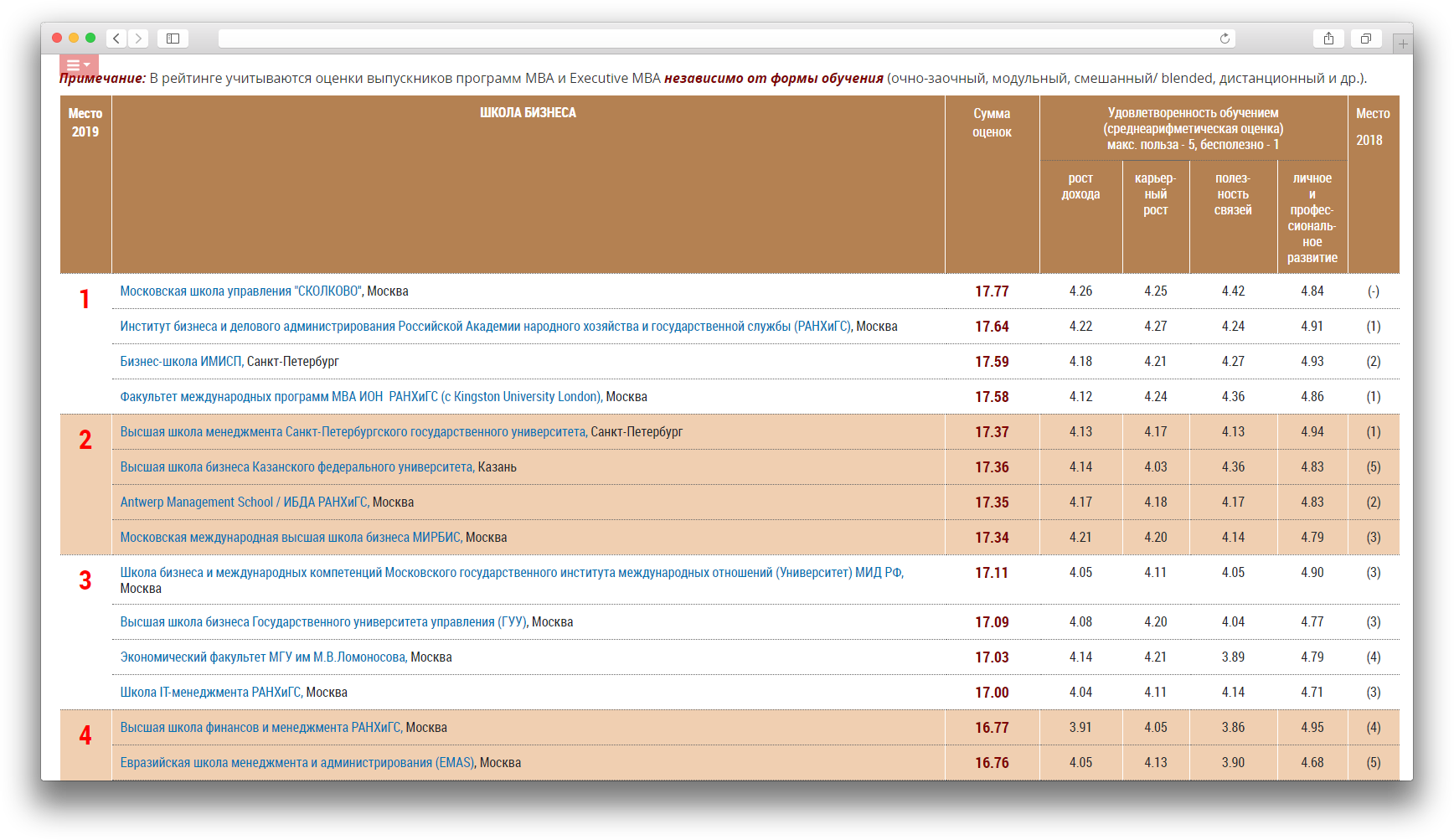Open Высшая школа финансов и менеджмента link

[260, 728]
